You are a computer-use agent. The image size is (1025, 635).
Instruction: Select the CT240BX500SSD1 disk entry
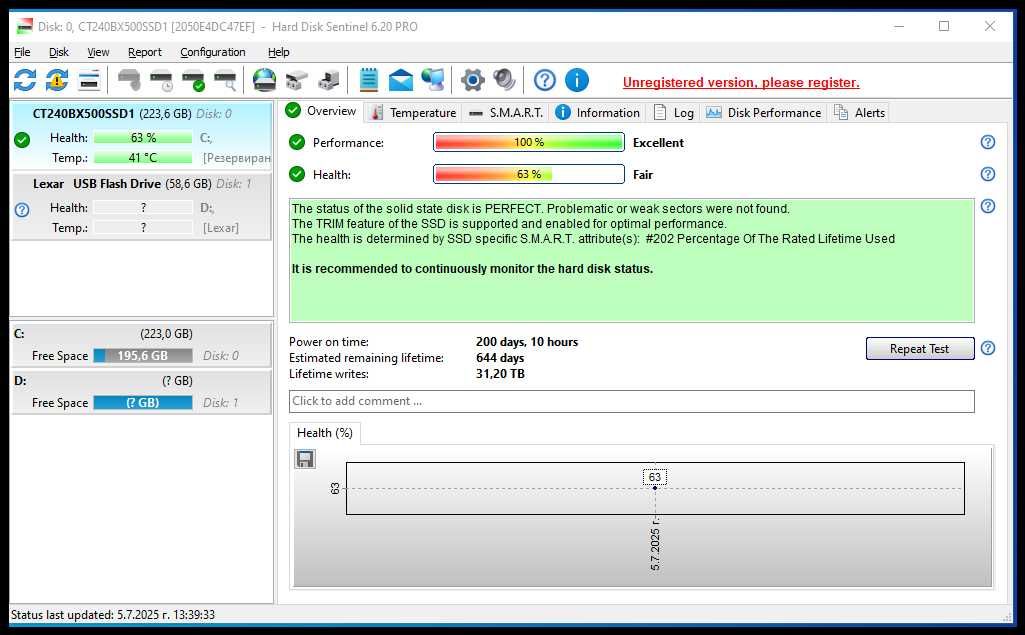tap(141, 135)
